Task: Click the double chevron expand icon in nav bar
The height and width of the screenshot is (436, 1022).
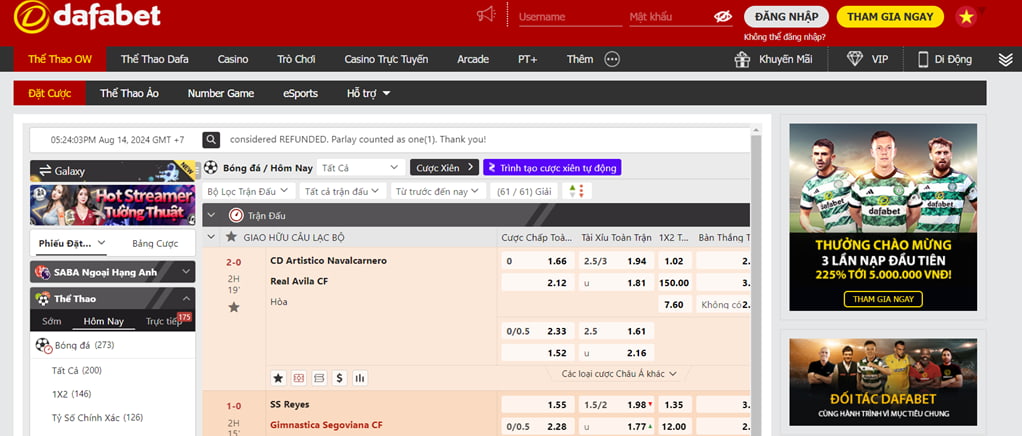Action: coord(1005,59)
